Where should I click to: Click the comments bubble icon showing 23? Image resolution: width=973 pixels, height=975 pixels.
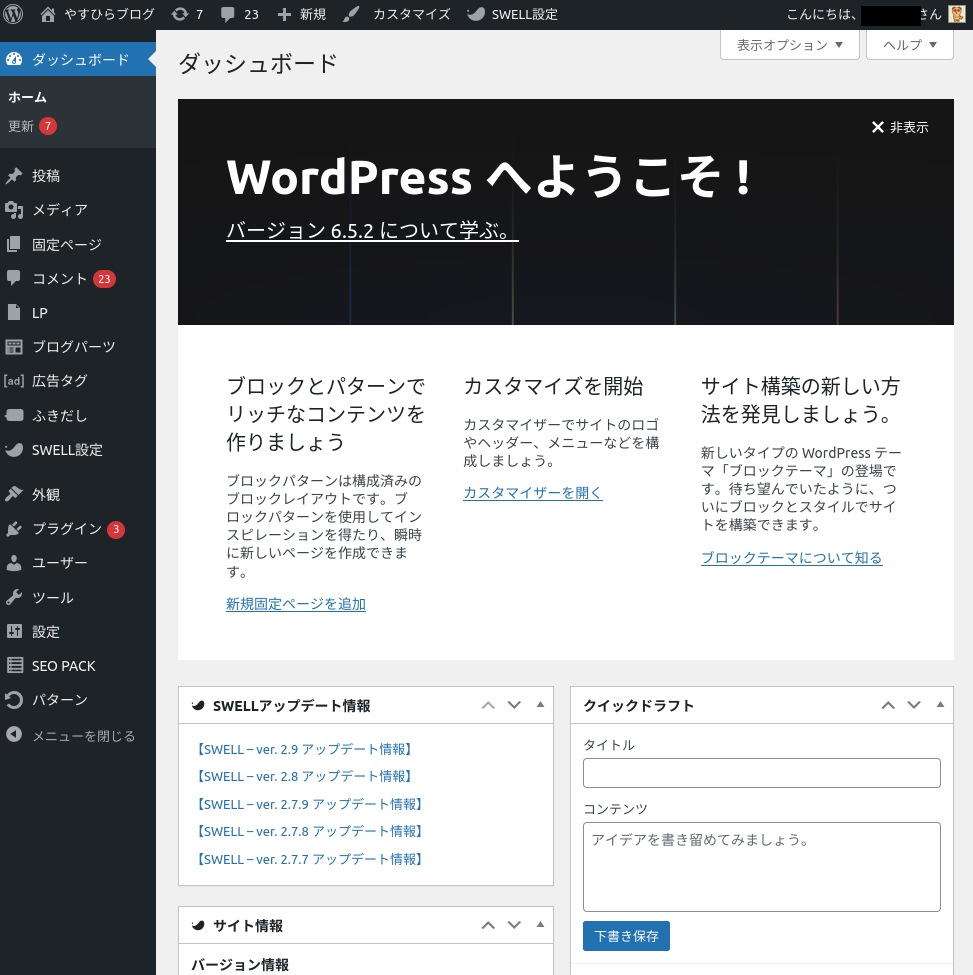pyautogui.click(x=238, y=14)
